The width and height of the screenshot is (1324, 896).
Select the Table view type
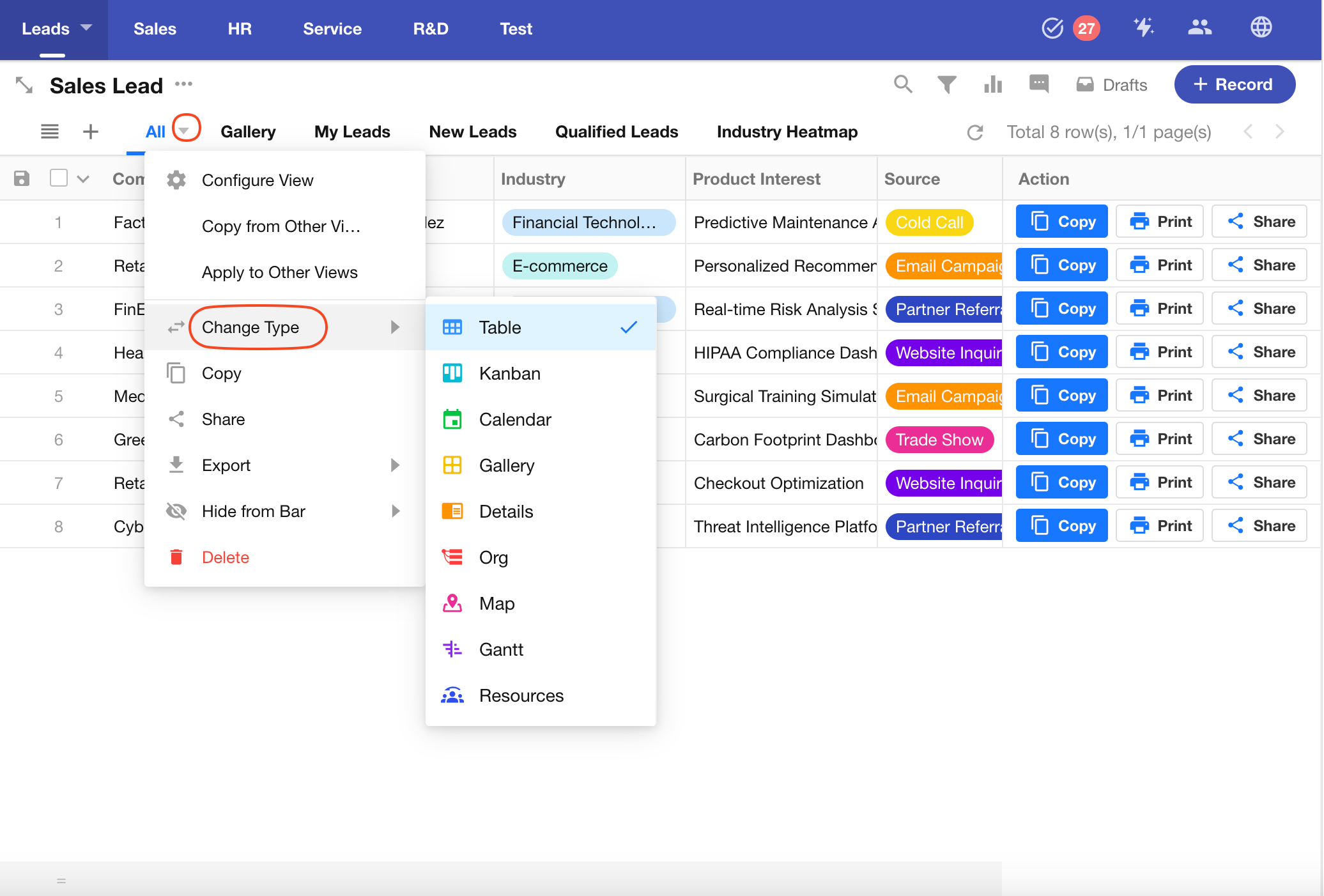[x=541, y=327]
